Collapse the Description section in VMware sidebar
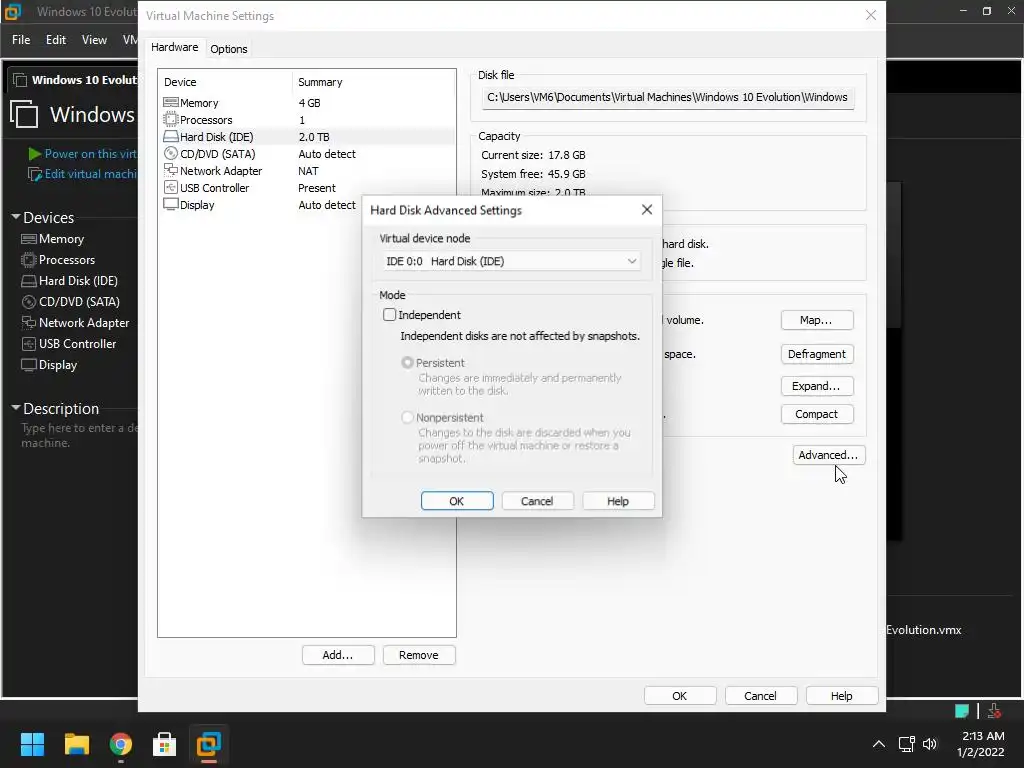Screen dimensions: 1024x768 tap(16, 408)
